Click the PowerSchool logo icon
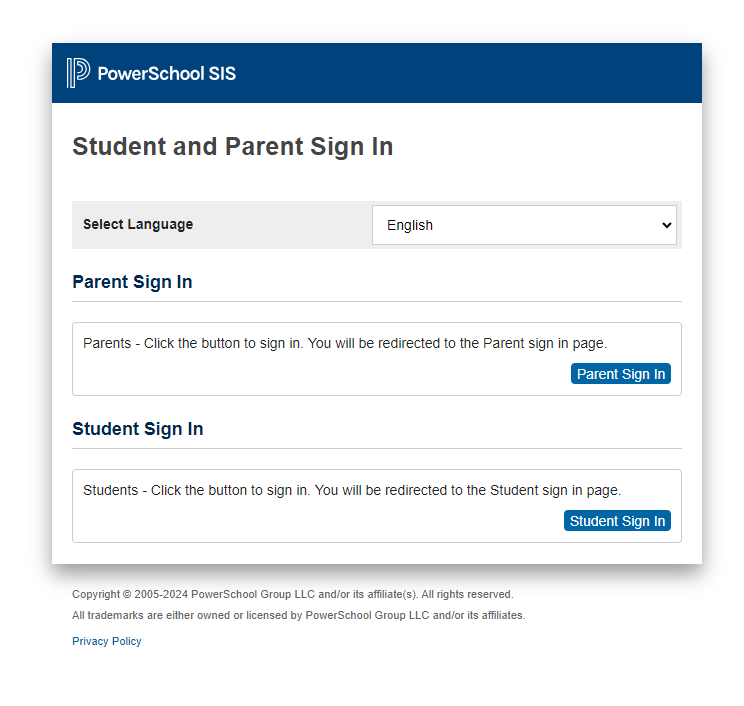 pyautogui.click(x=78, y=73)
